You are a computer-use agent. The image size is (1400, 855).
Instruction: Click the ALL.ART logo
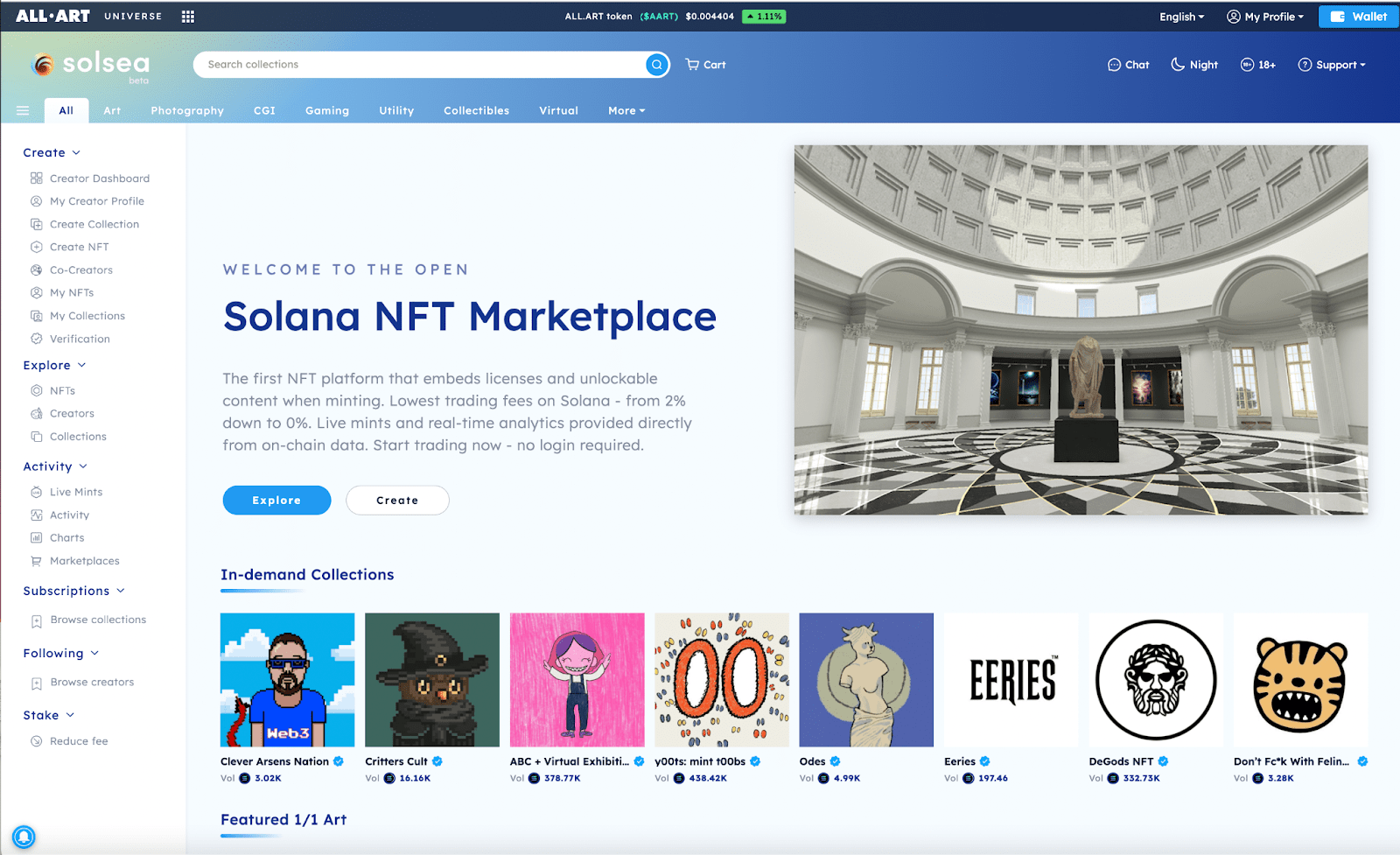coord(52,16)
